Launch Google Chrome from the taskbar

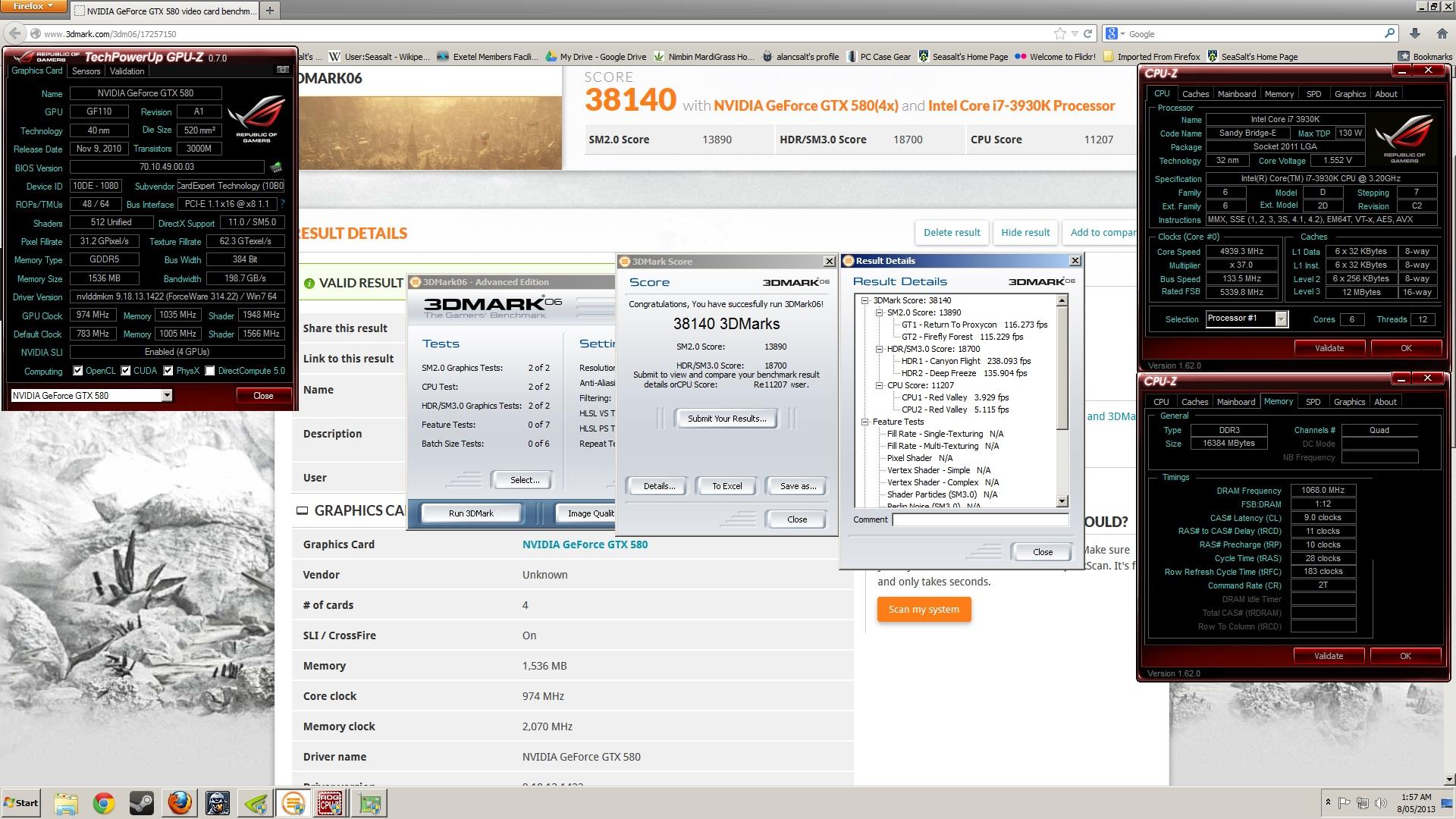click(104, 803)
